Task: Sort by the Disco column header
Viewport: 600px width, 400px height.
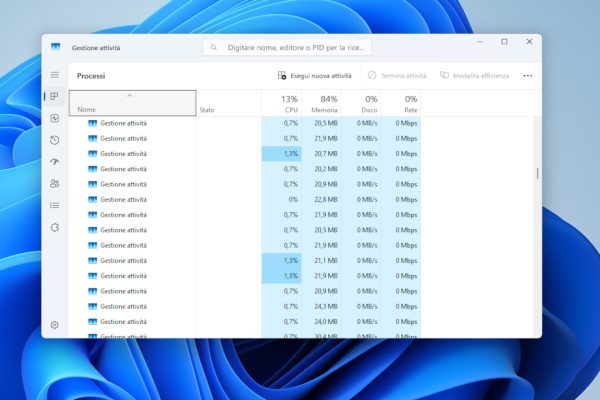Action: [361, 103]
